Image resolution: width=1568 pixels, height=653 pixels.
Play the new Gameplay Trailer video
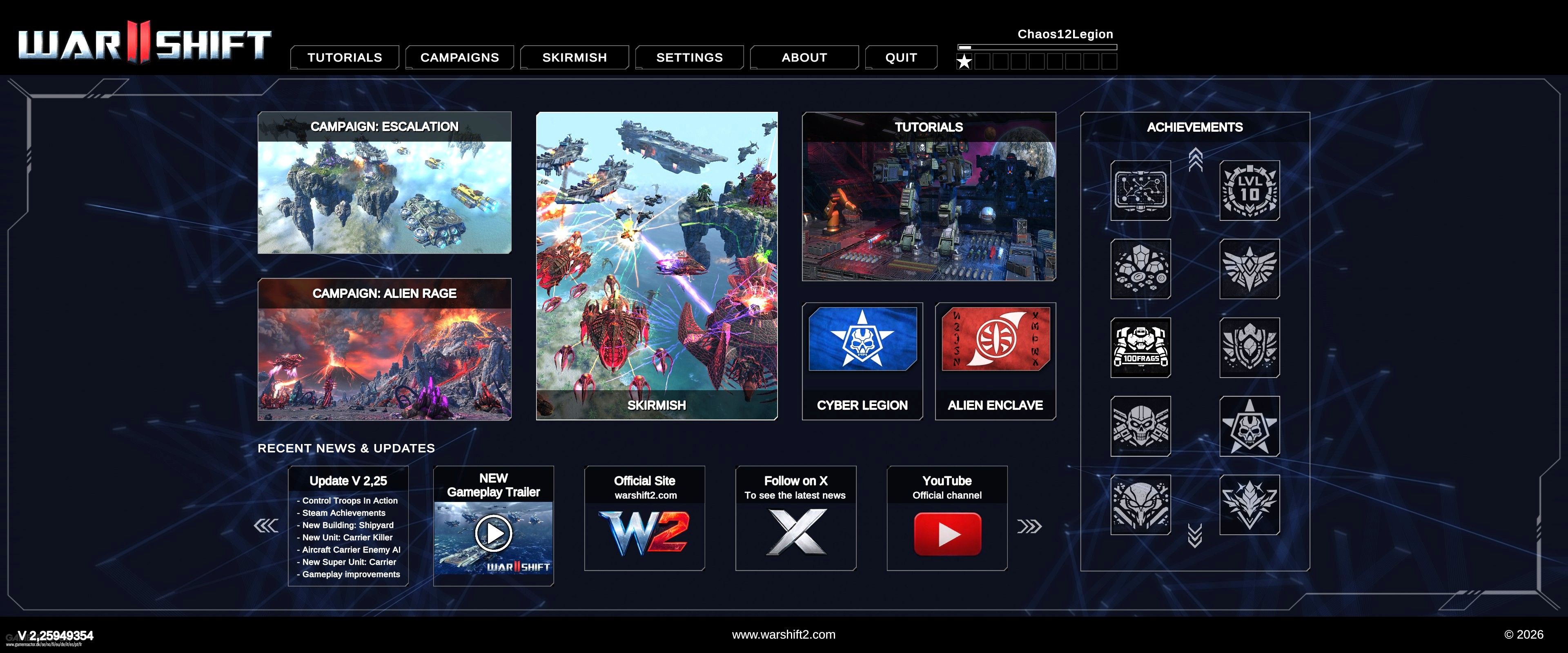493,533
